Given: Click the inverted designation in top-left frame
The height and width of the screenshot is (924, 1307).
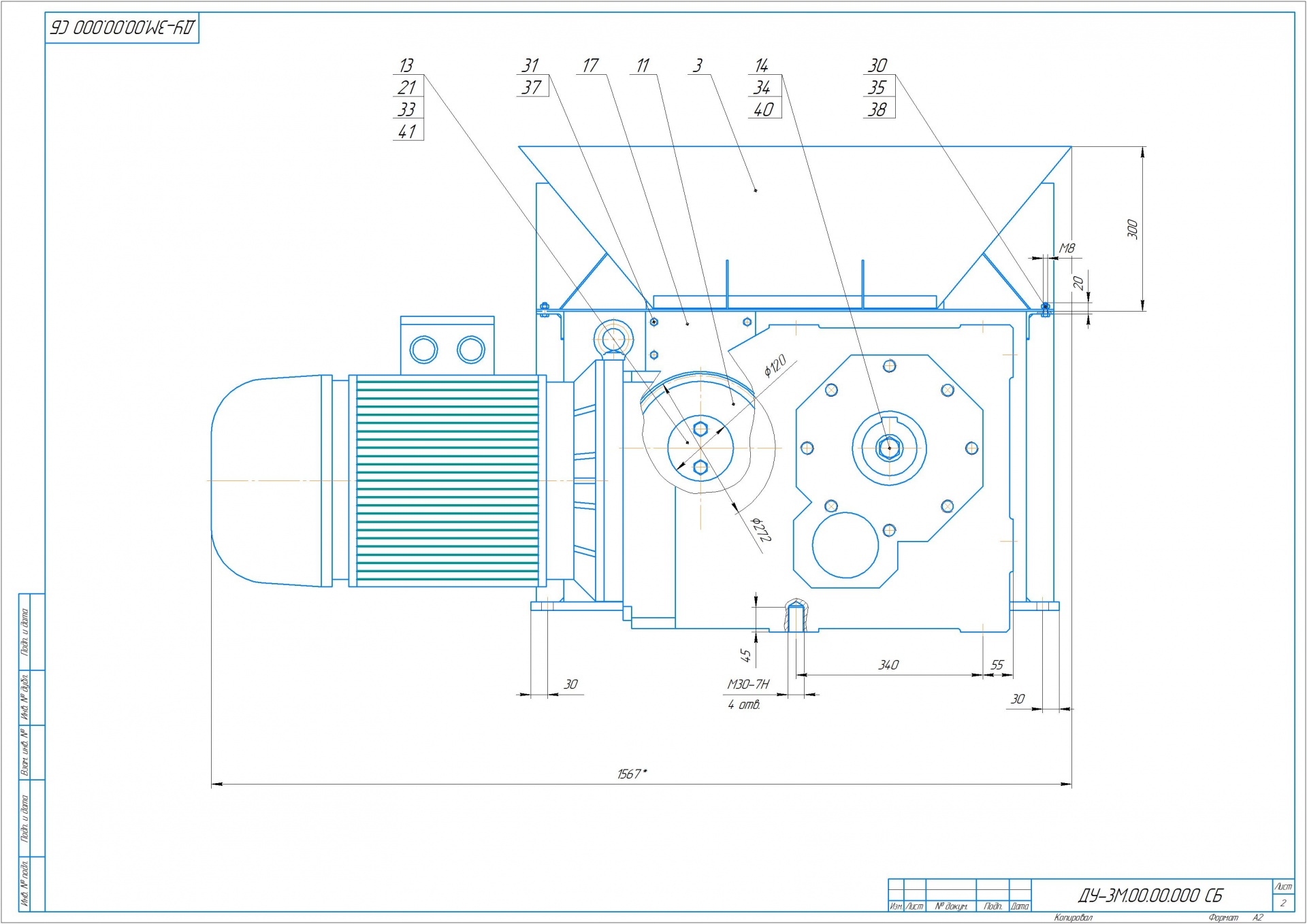Looking at the screenshot, I should coord(123,28).
